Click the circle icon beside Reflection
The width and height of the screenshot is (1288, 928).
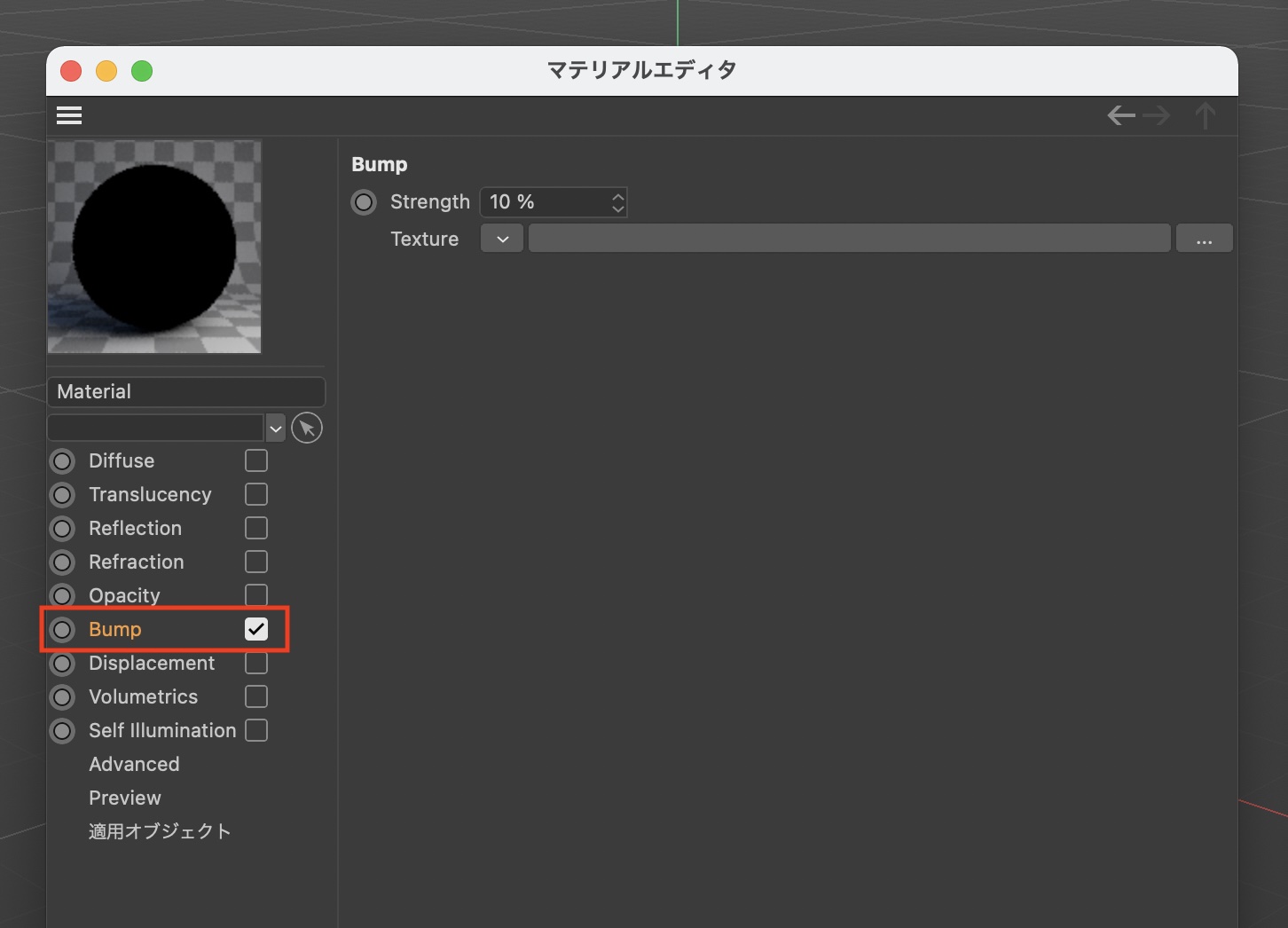pos(62,529)
